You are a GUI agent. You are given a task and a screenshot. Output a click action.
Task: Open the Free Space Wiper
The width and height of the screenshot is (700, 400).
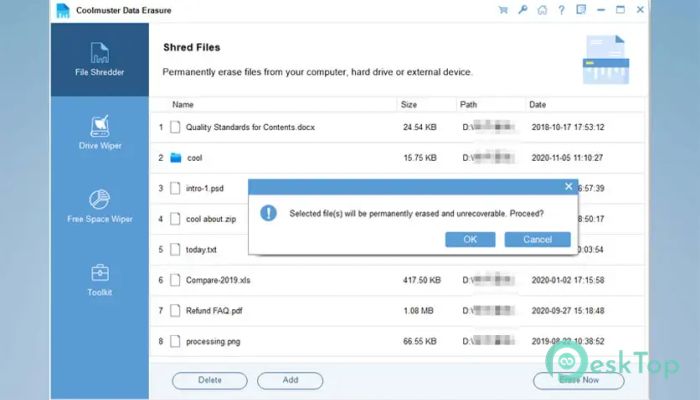tap(98, 205)
